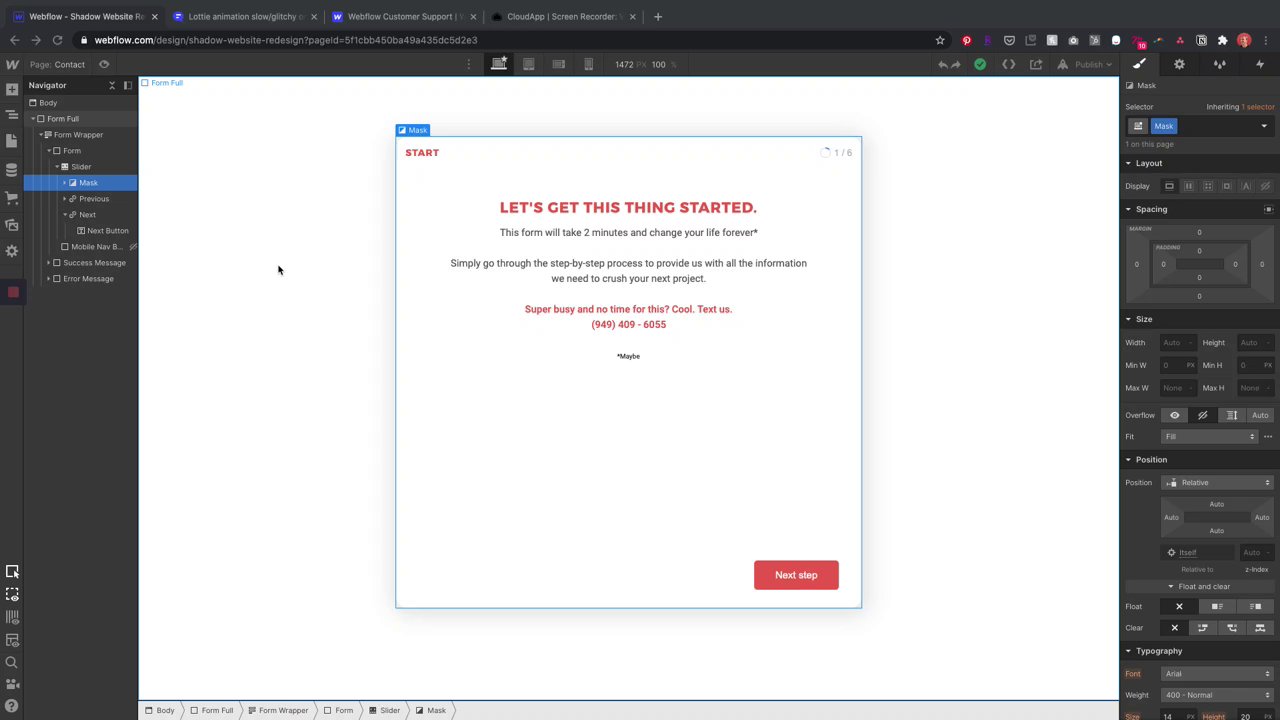Click the green status checkmark
Image resolution: width=1280 pixels, height=720 pixels.
980,64
